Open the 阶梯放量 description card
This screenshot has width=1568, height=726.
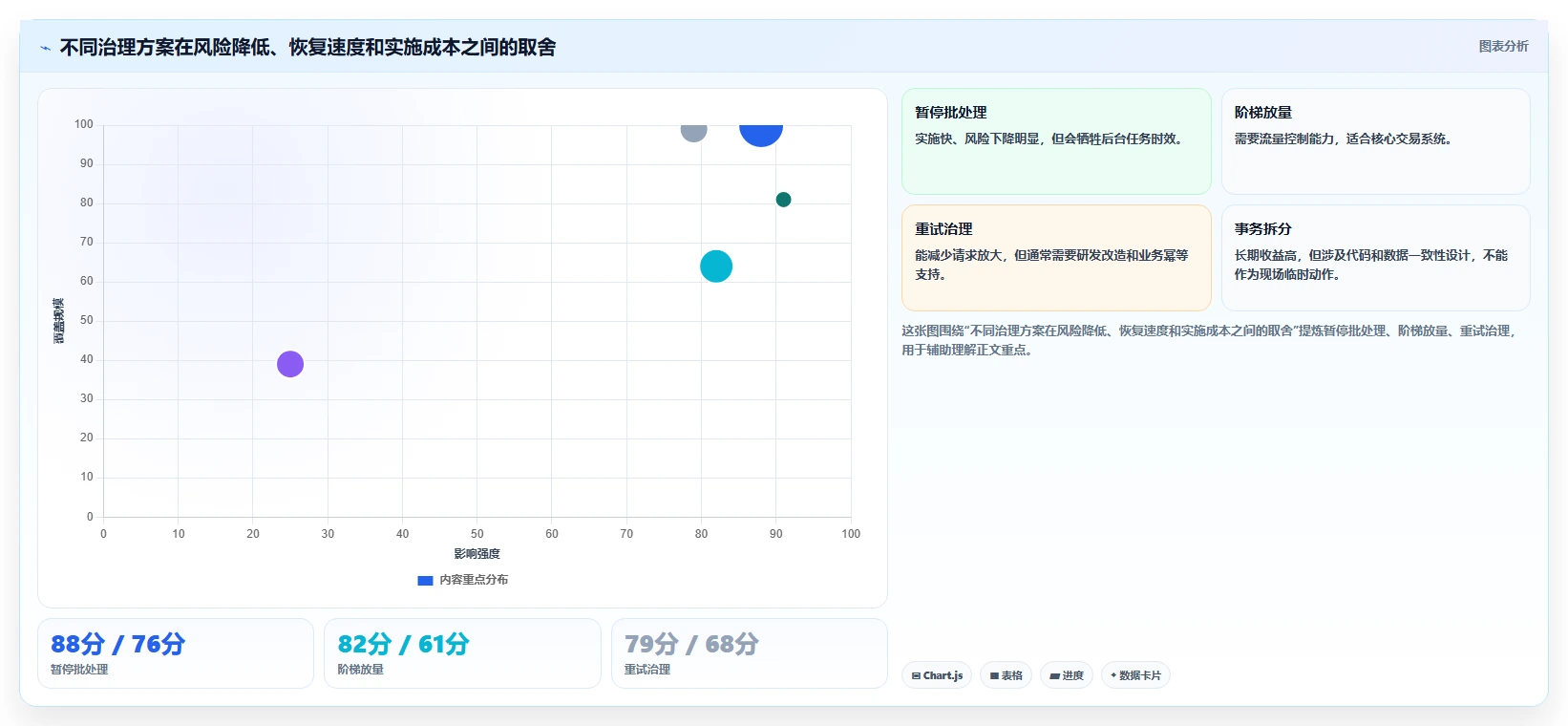click(1376, 141)
